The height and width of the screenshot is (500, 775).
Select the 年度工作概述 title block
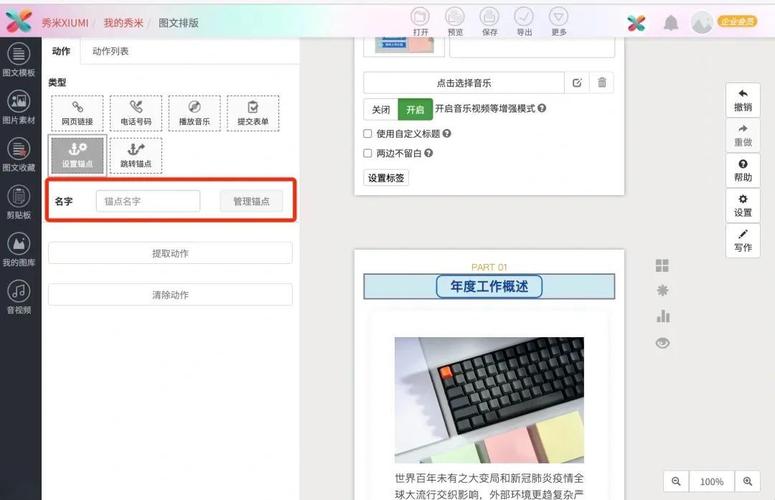(489, 287)
